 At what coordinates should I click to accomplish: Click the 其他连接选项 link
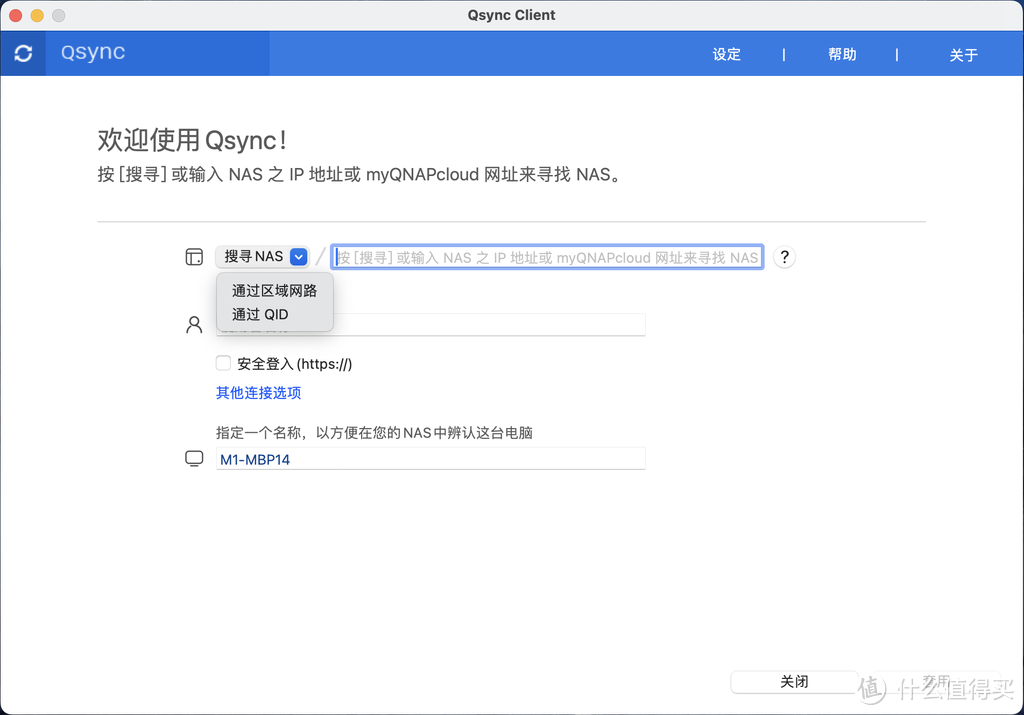[x=258, y=393]
